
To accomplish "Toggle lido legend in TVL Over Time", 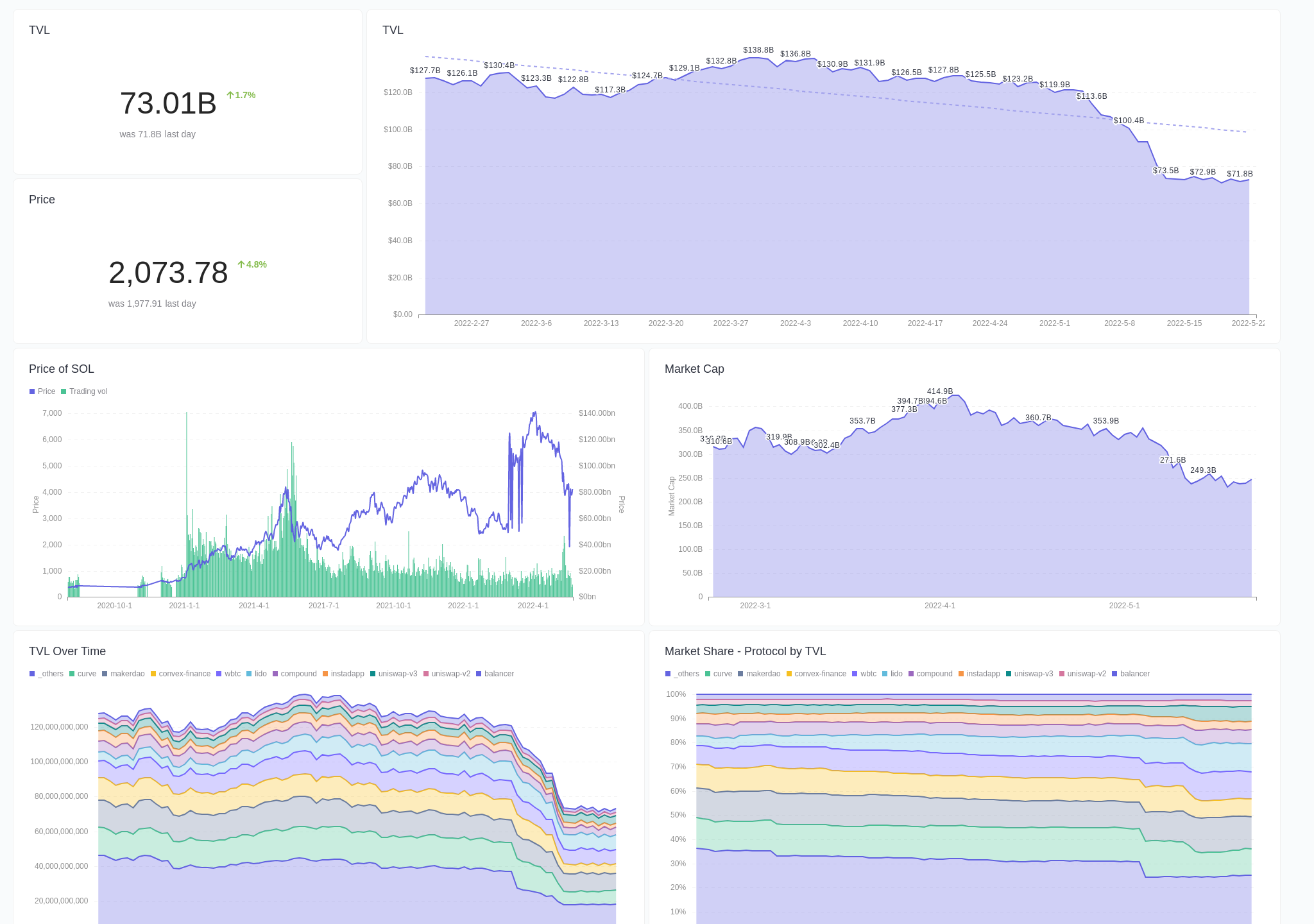I will [257, 674].
